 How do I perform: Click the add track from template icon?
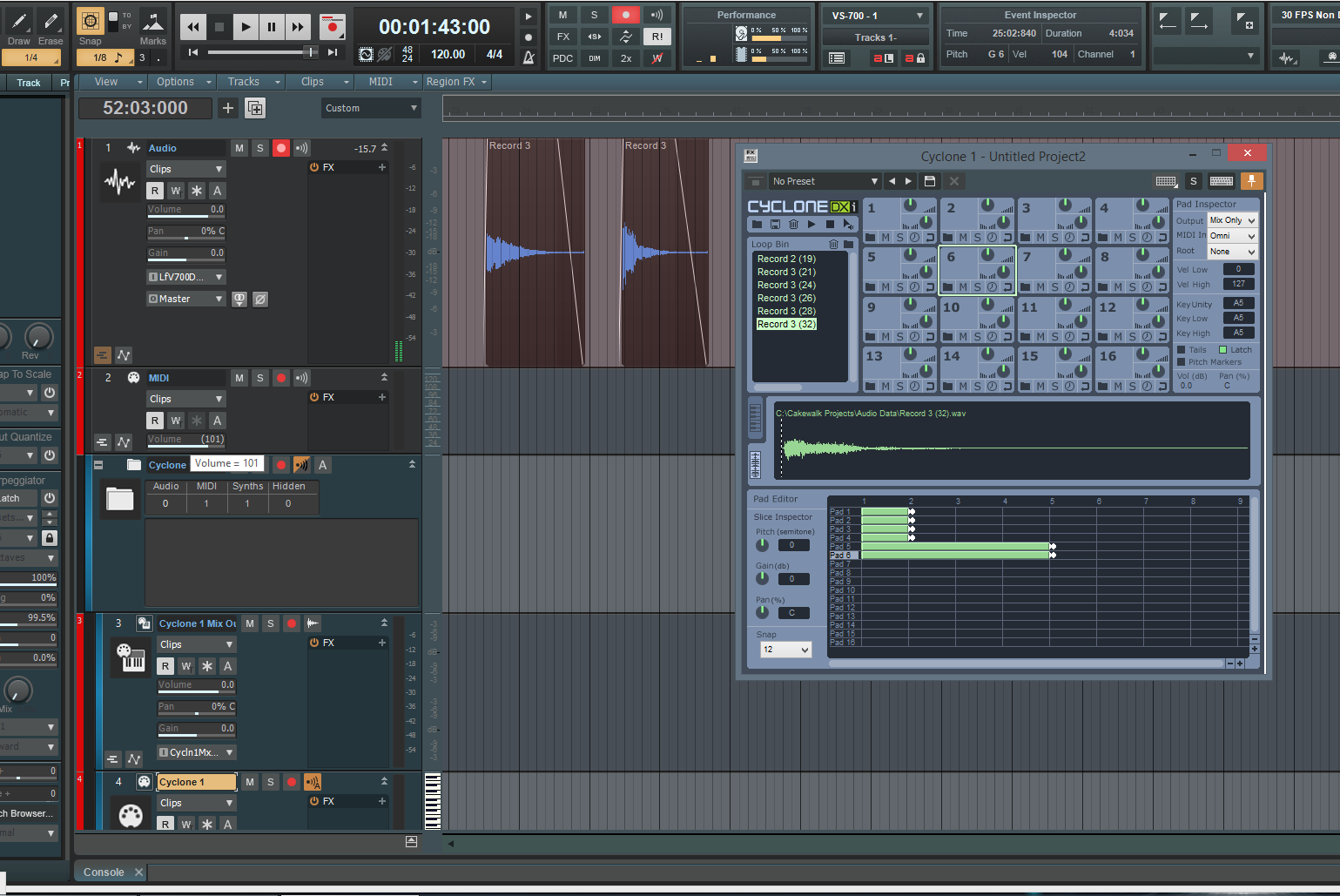(x=255, y=108)
